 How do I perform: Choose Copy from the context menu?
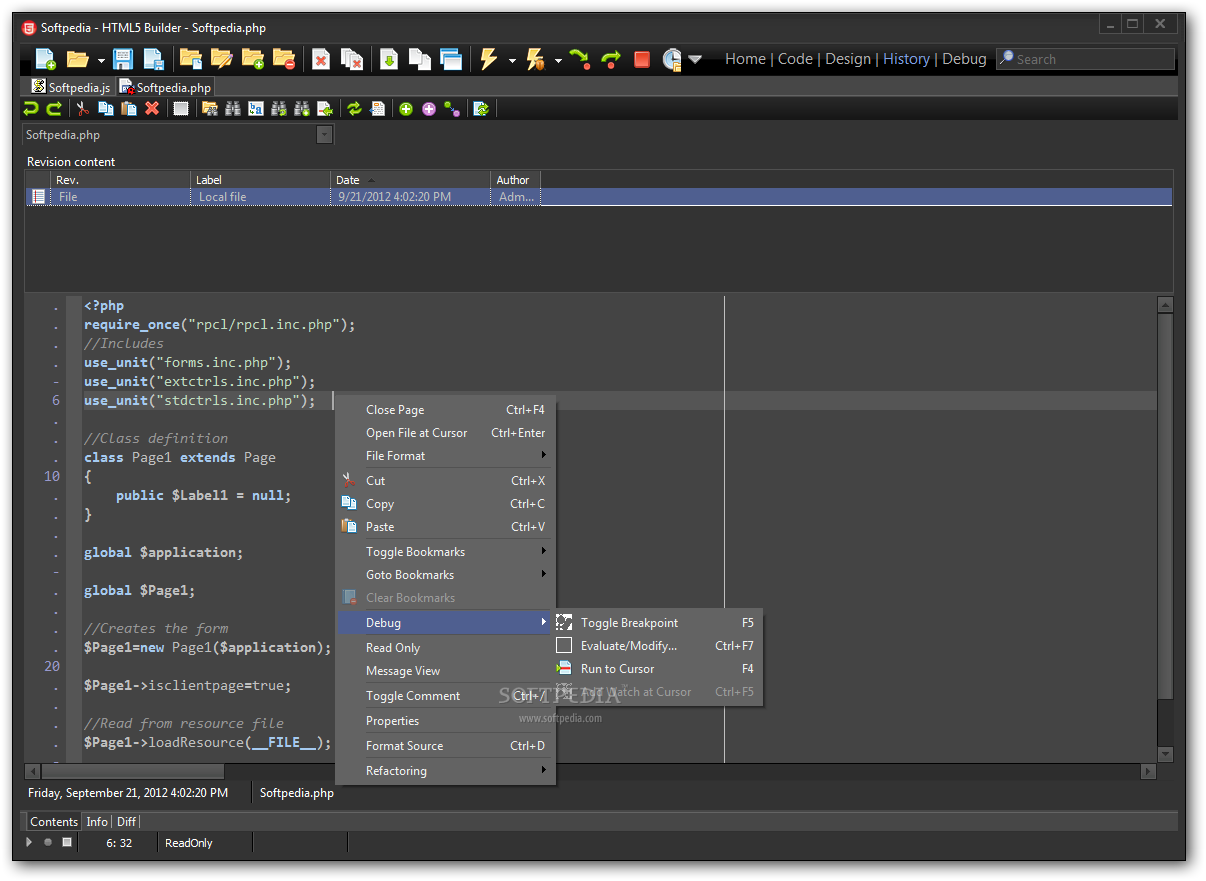(445, 504)
